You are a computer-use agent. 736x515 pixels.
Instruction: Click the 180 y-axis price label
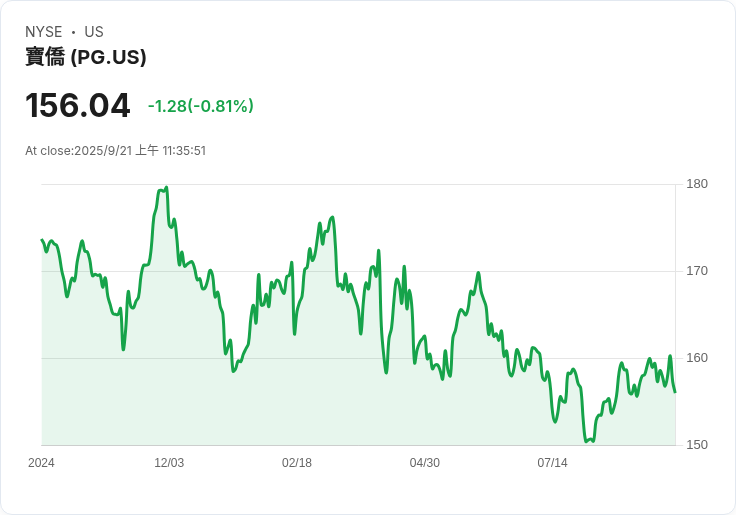click(x=697, y=184)
